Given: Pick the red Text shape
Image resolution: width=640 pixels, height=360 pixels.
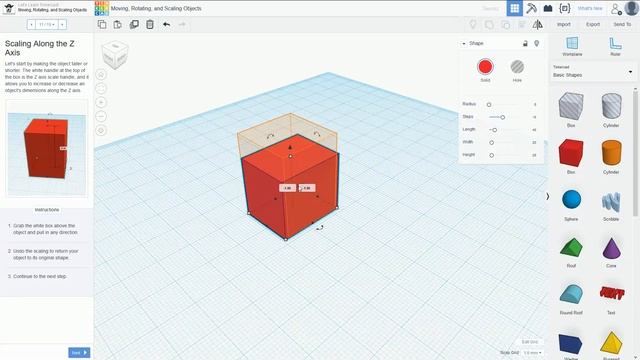Looking at the screenshot, I should click(x=611, y=293).
